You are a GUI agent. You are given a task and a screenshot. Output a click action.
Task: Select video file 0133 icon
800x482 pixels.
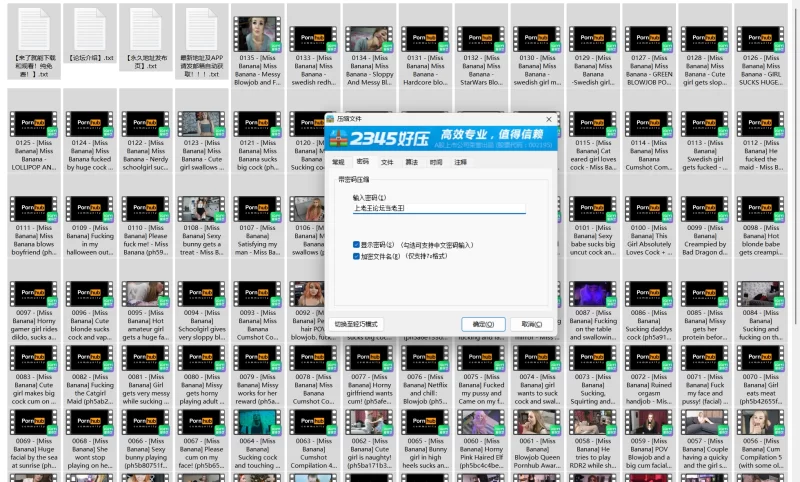point(313,39)
